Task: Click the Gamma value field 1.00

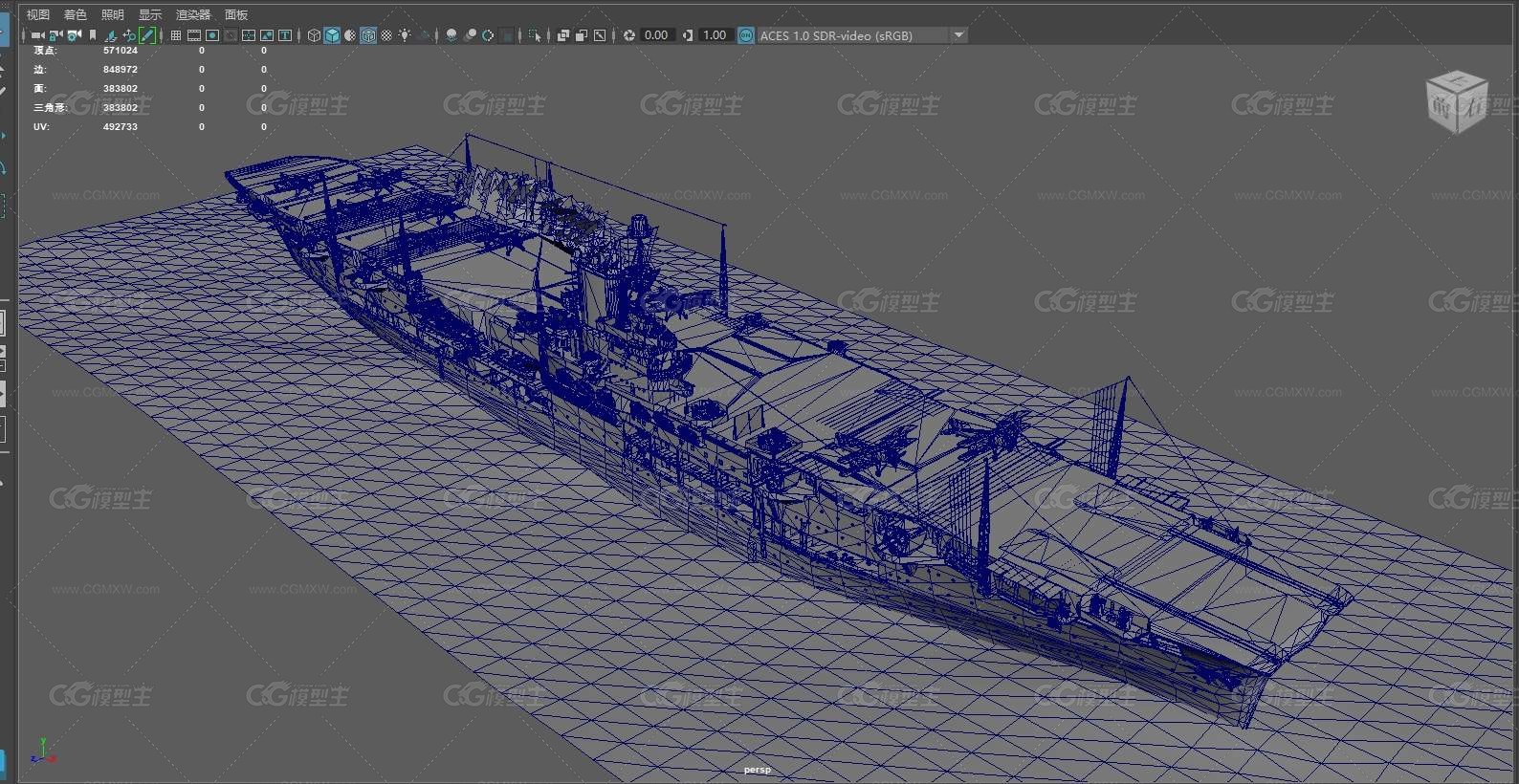Action: point(715,35)
